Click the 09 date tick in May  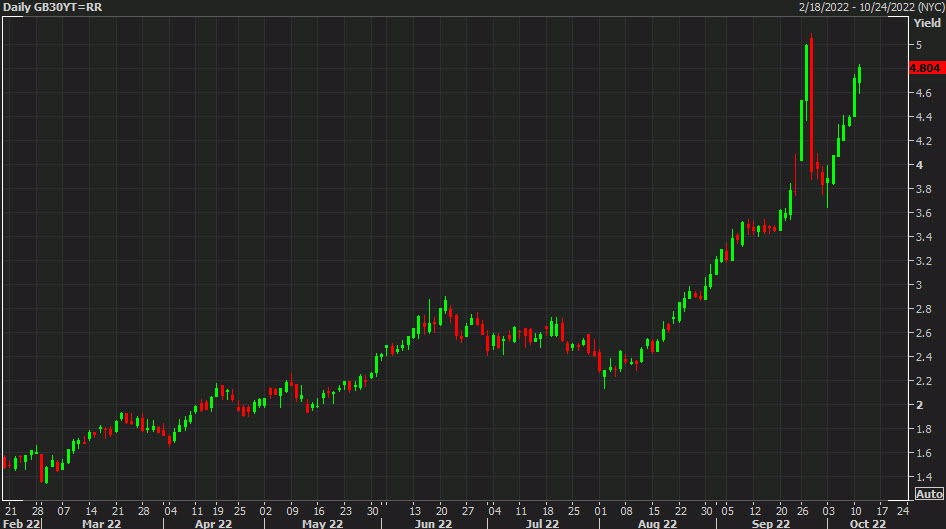292,511
